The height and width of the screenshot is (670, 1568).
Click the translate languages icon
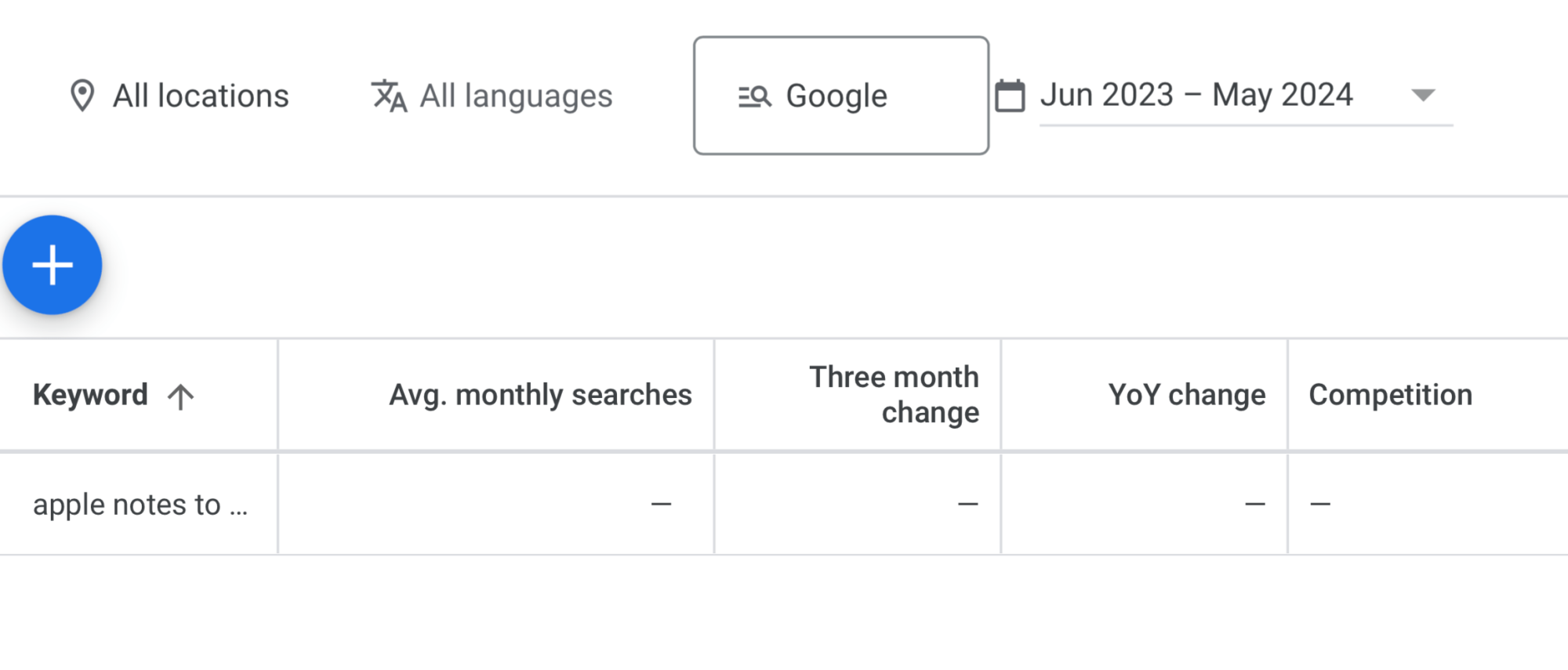click(389, 96)
